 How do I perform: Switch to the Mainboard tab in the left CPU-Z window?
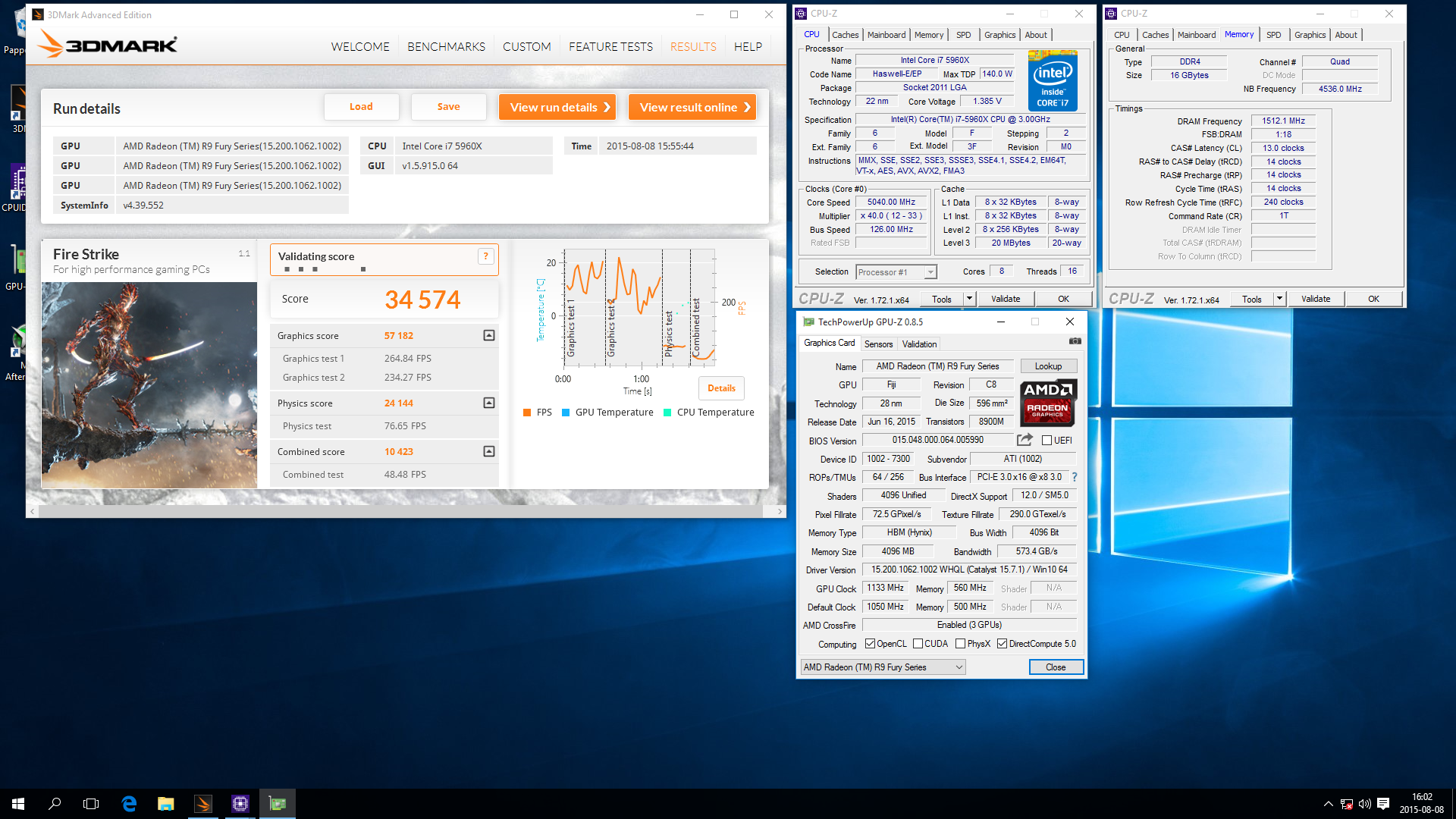[886, 35]
